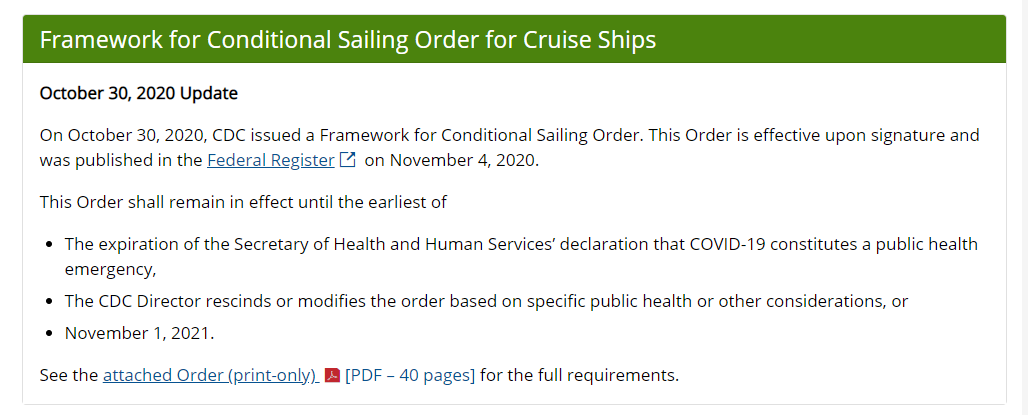The height and width of the screenshot is (415, 1028).
Task: Click the red PDF file icon
Action: click(332, 376)
